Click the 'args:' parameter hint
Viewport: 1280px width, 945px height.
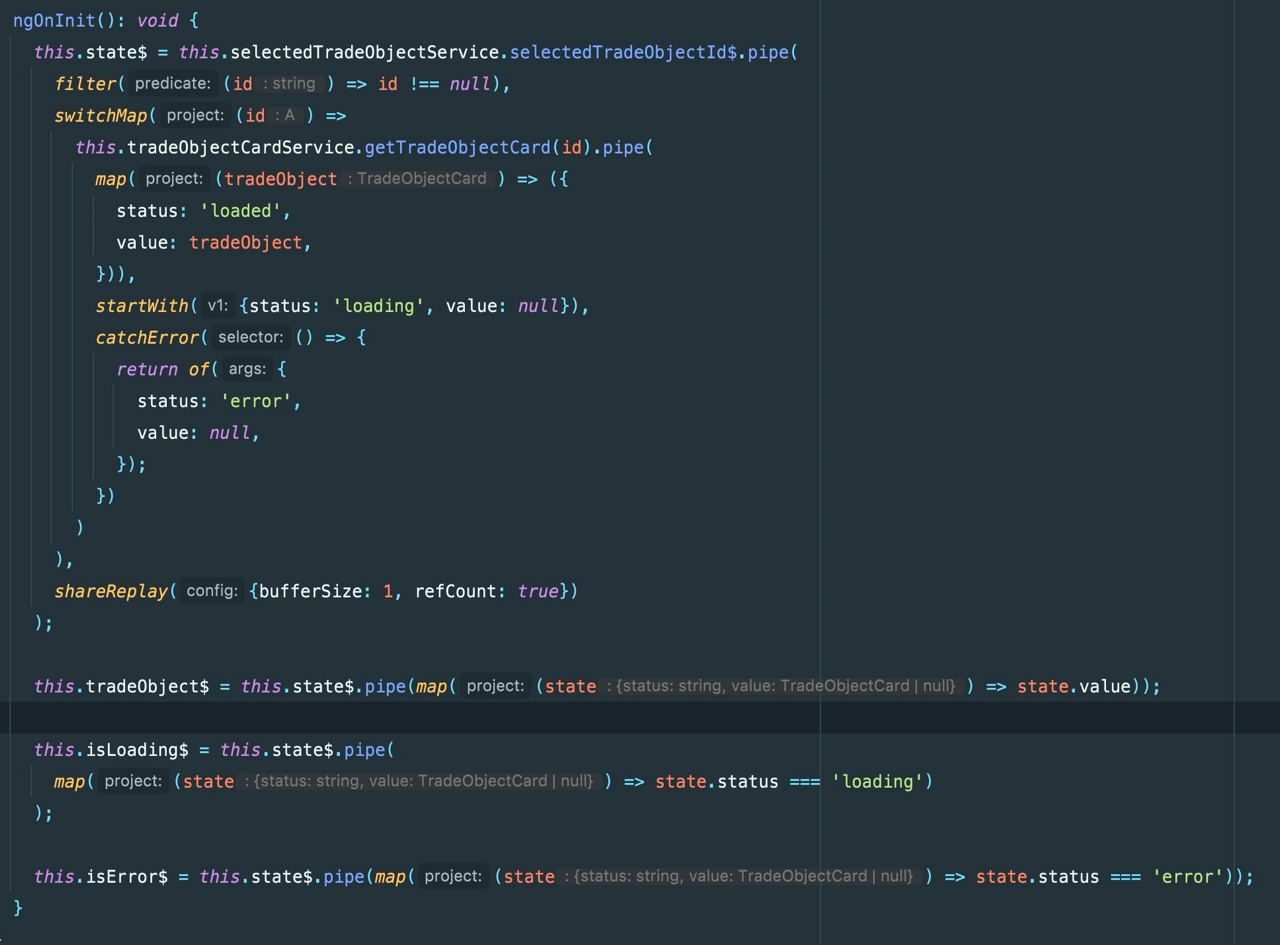click(247, 370)
